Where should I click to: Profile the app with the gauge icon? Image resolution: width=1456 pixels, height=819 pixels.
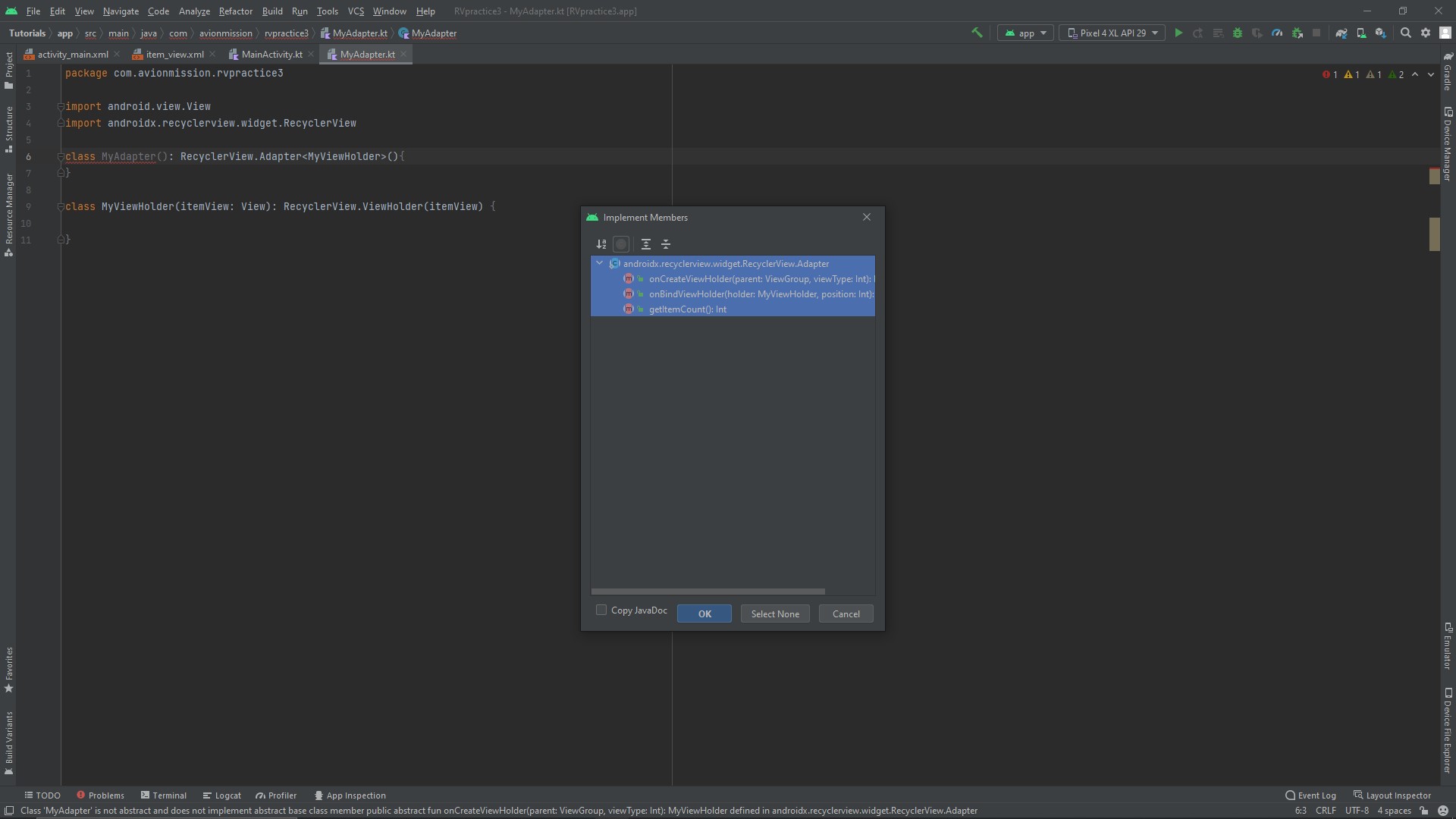[x=1278, y=33]
